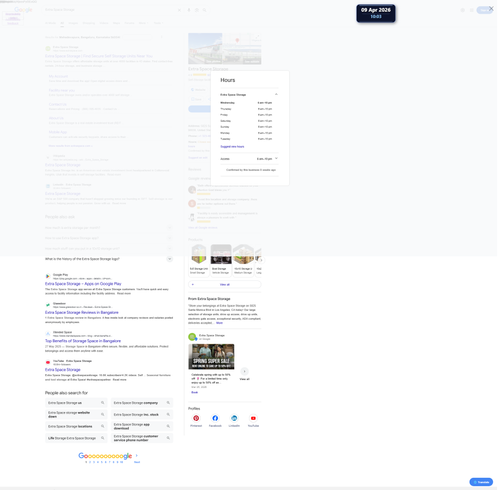The width and height of the screenshot is (500, 490).
Task: Select the Saturday hours row
Action: tap(246, 121)
